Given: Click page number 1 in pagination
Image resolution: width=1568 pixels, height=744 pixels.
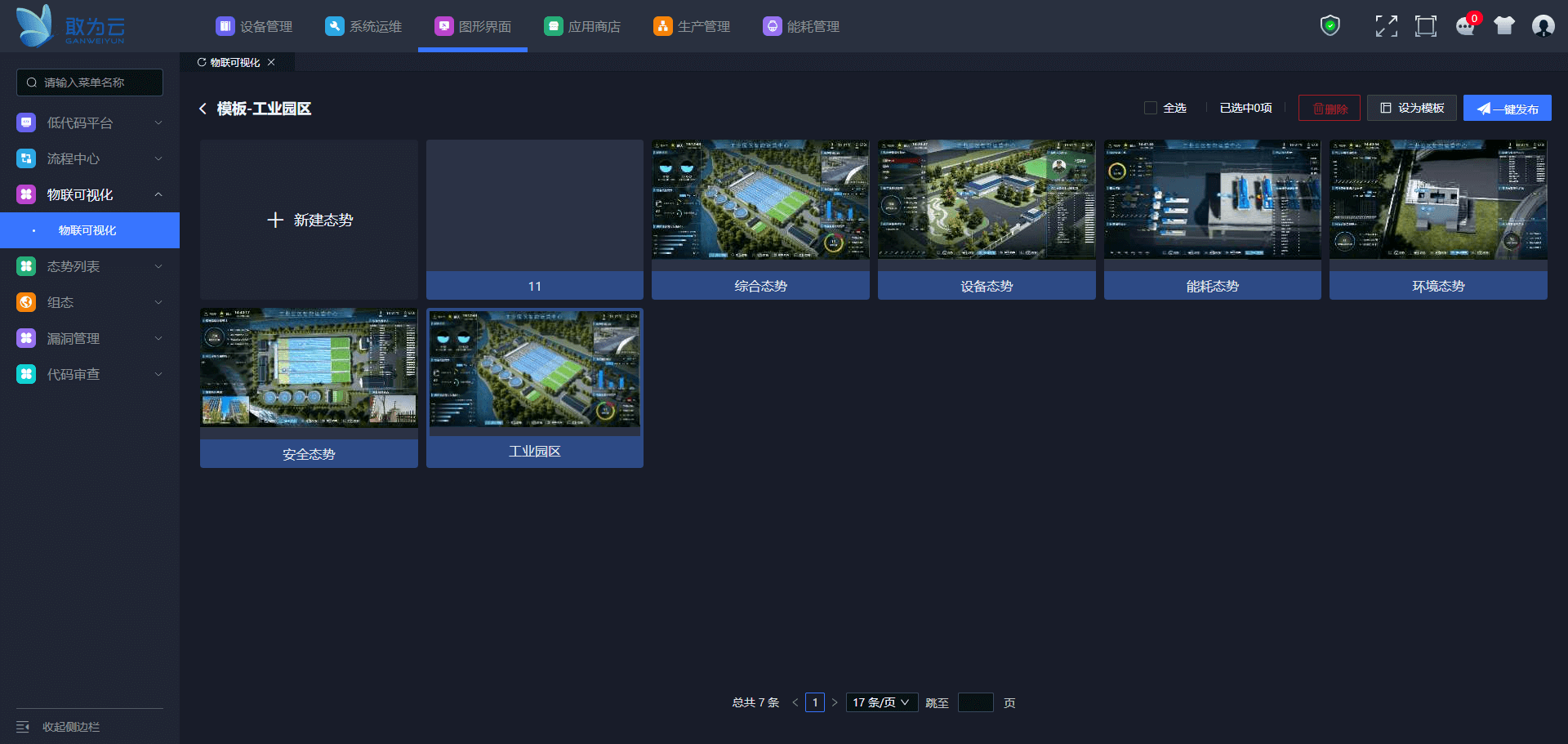Looking at the screenshot, I should pyautogui.click(x=815, y=702).
